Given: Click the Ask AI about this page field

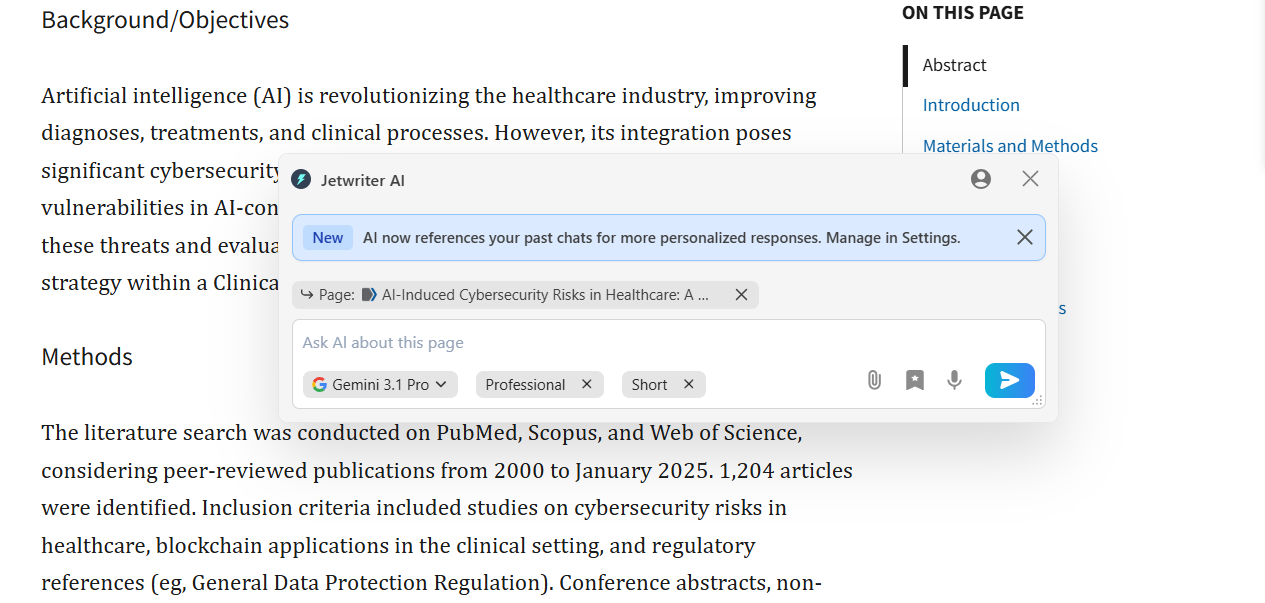Looking at the screenshot, I should pyautogui.click(x=668, y=343).
